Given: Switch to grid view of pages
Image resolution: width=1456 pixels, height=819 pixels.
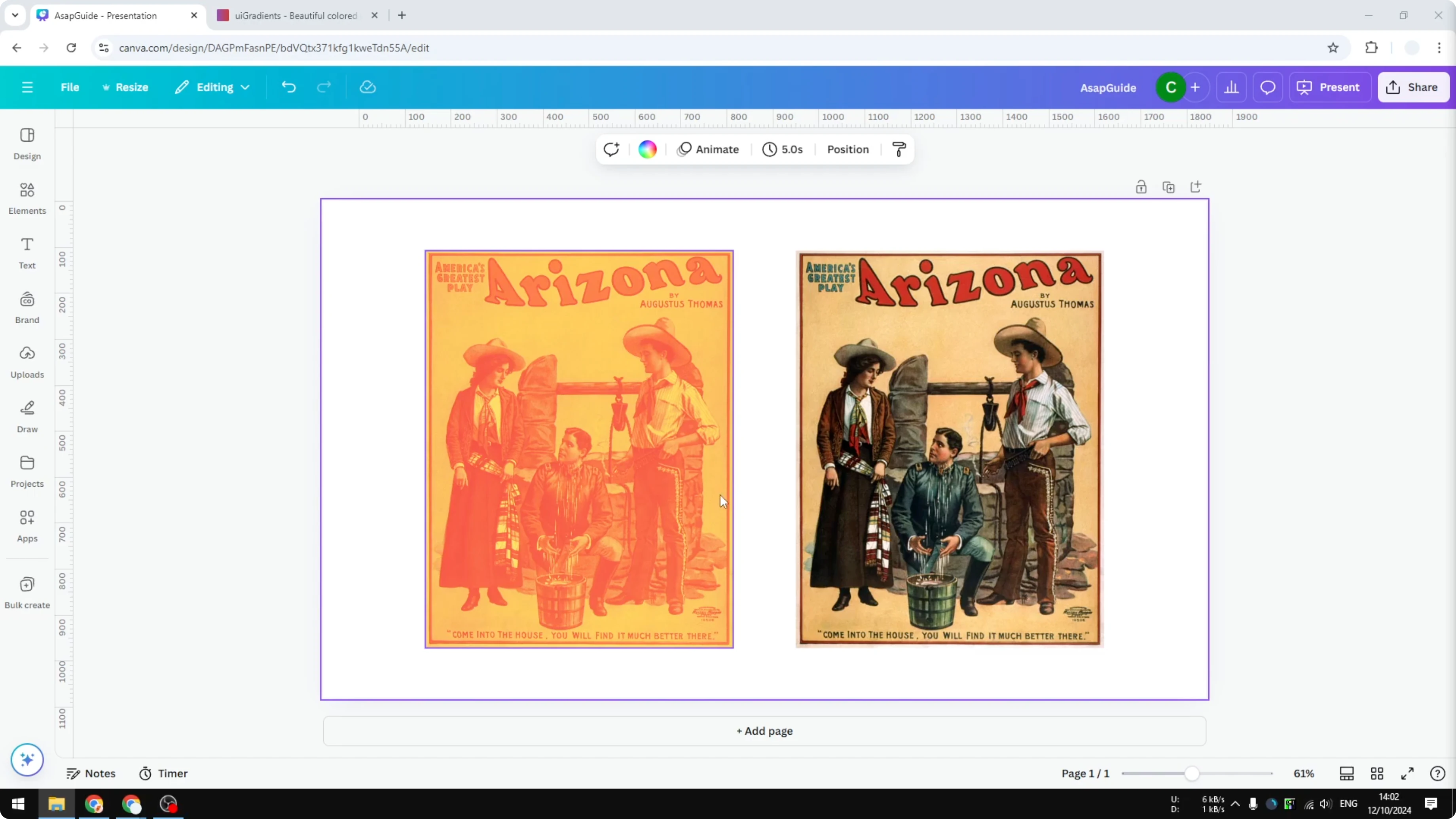Looking at the screenshot, I should pyautogui.click(x=1377, y=773).
